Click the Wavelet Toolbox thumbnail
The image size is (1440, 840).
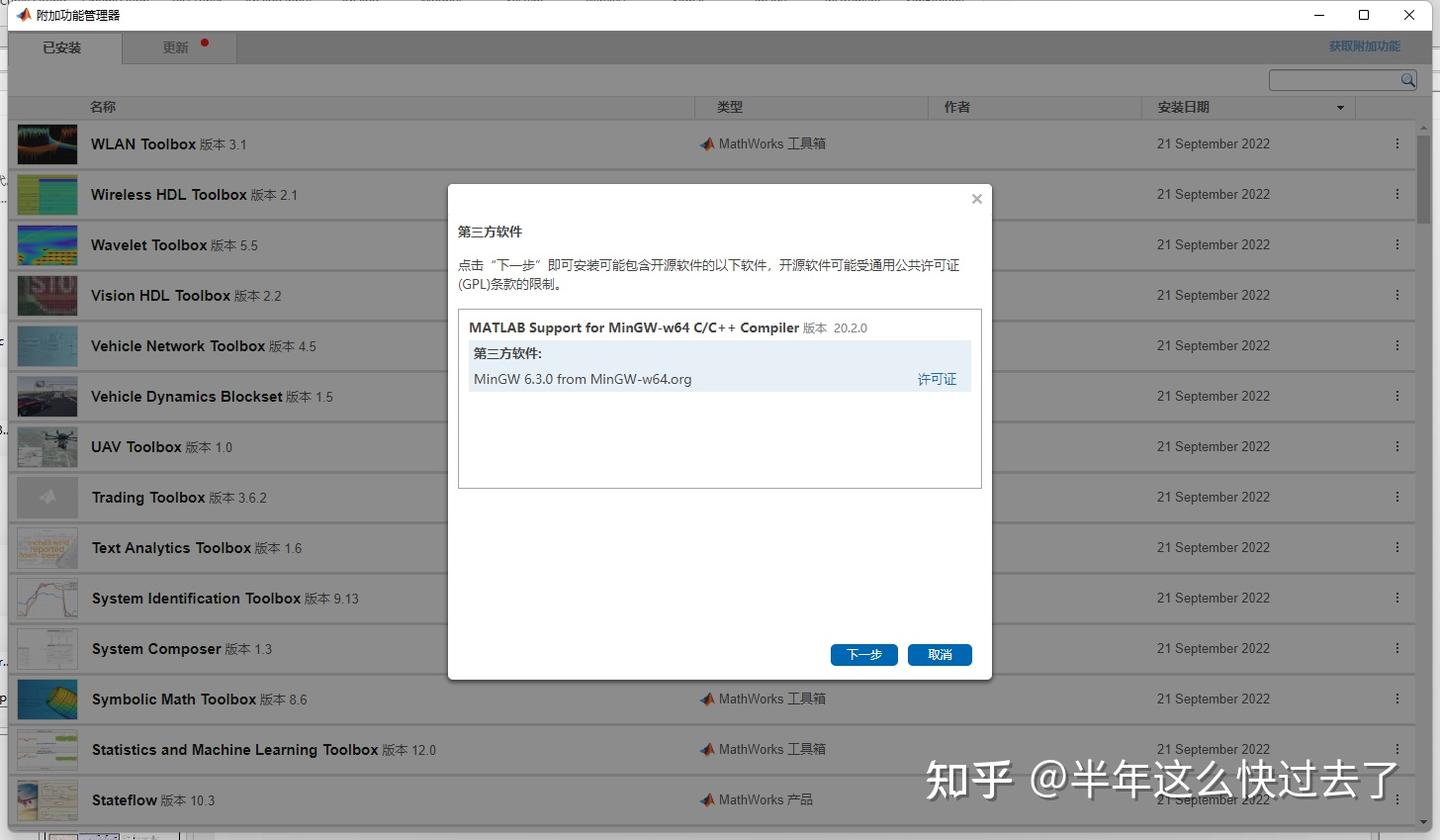46,245
